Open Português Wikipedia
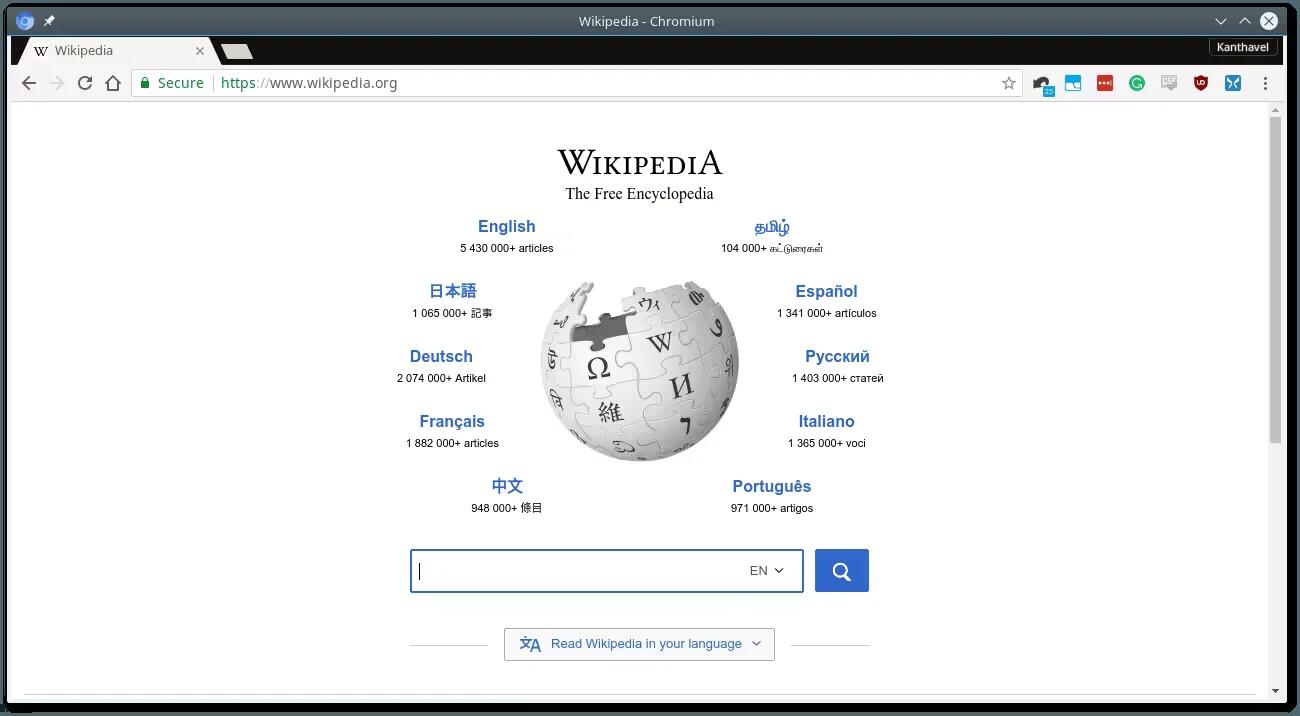 coord(772,486)
